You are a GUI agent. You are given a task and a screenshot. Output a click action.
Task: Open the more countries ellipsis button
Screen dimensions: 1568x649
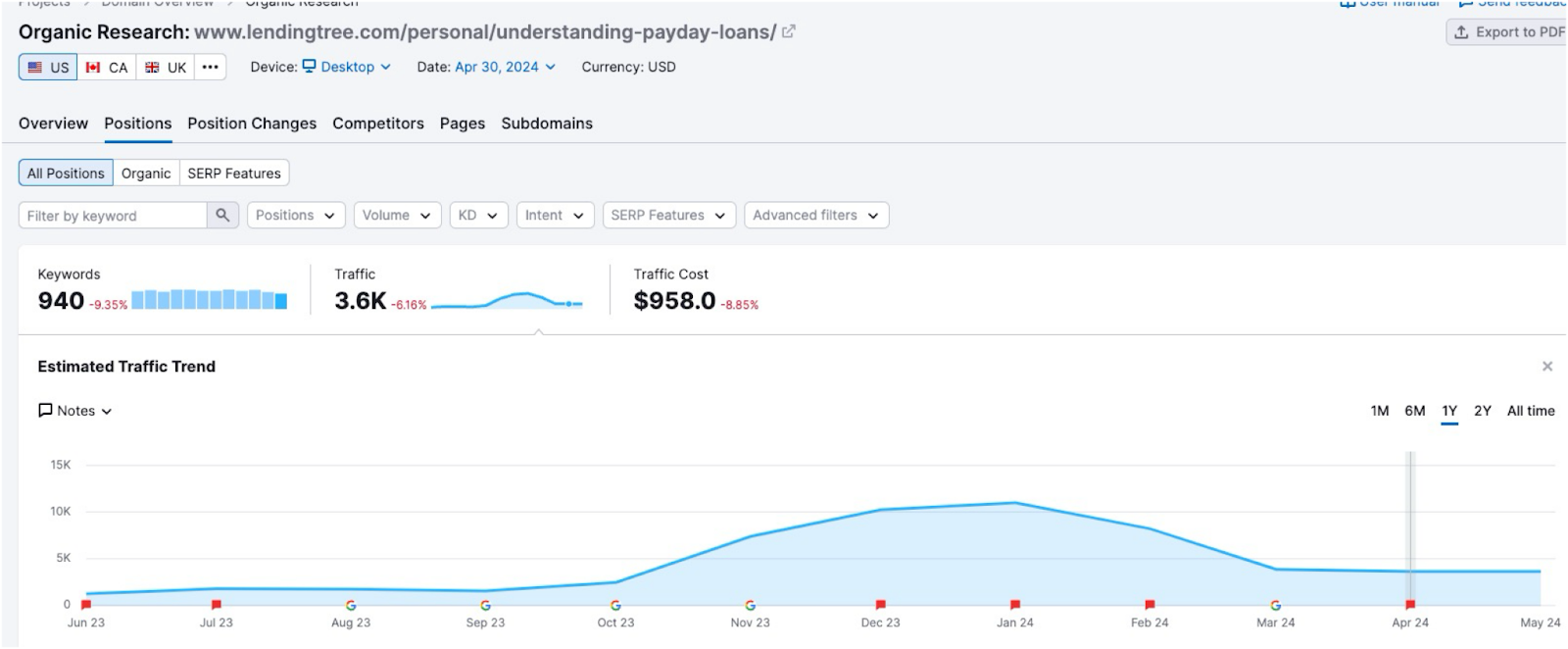210,67
